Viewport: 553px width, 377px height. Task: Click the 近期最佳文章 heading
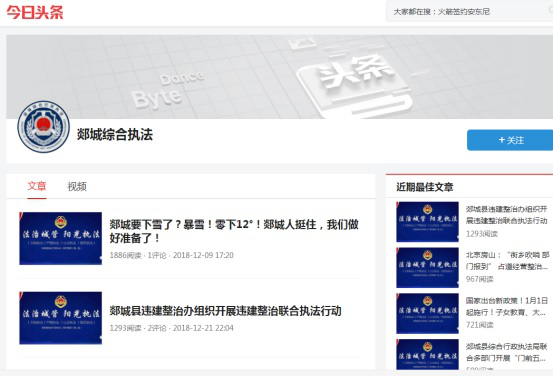(425, 187)
